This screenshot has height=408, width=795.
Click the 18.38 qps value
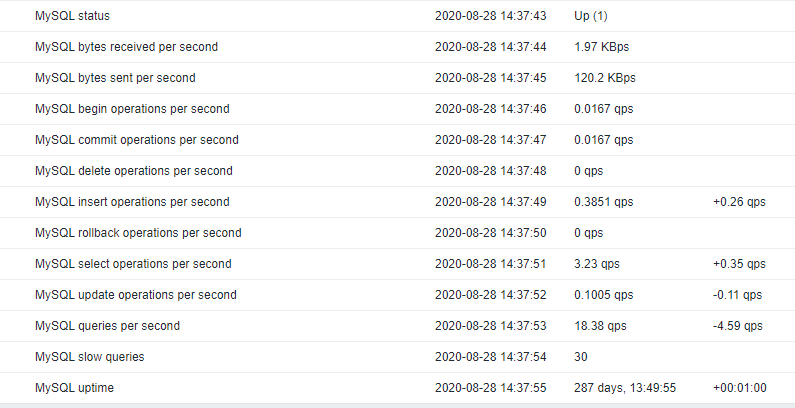pyautogui.click(x=600, y=326)
